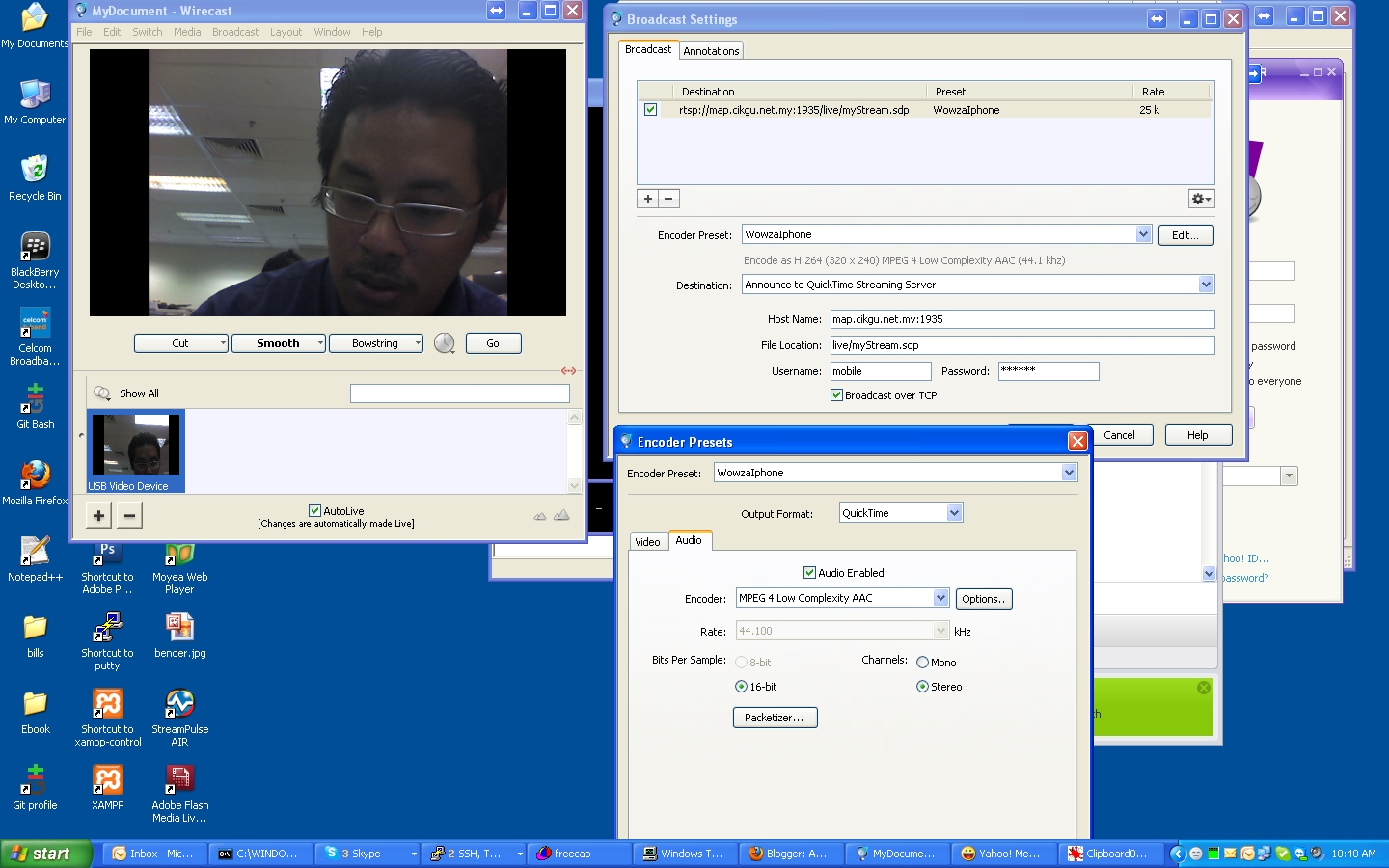Screen dimensions: 1389x868
Task: Switch to freecap in the taskbar
Action: pos(580,854)
